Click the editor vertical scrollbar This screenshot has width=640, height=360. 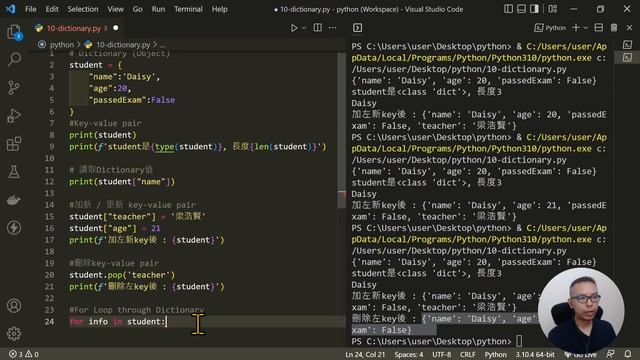pos(342,131)
